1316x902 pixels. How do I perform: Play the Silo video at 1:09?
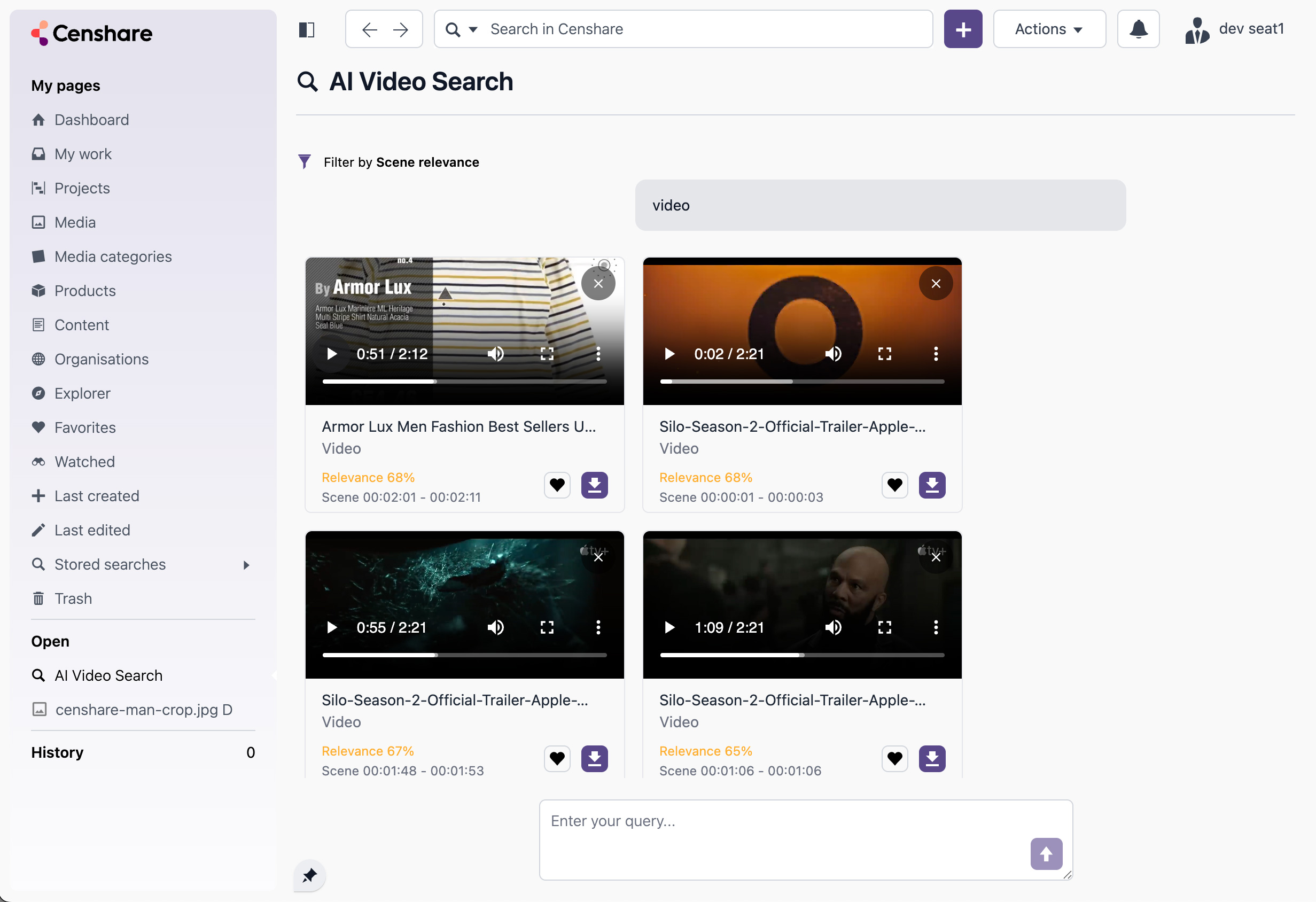669,627
